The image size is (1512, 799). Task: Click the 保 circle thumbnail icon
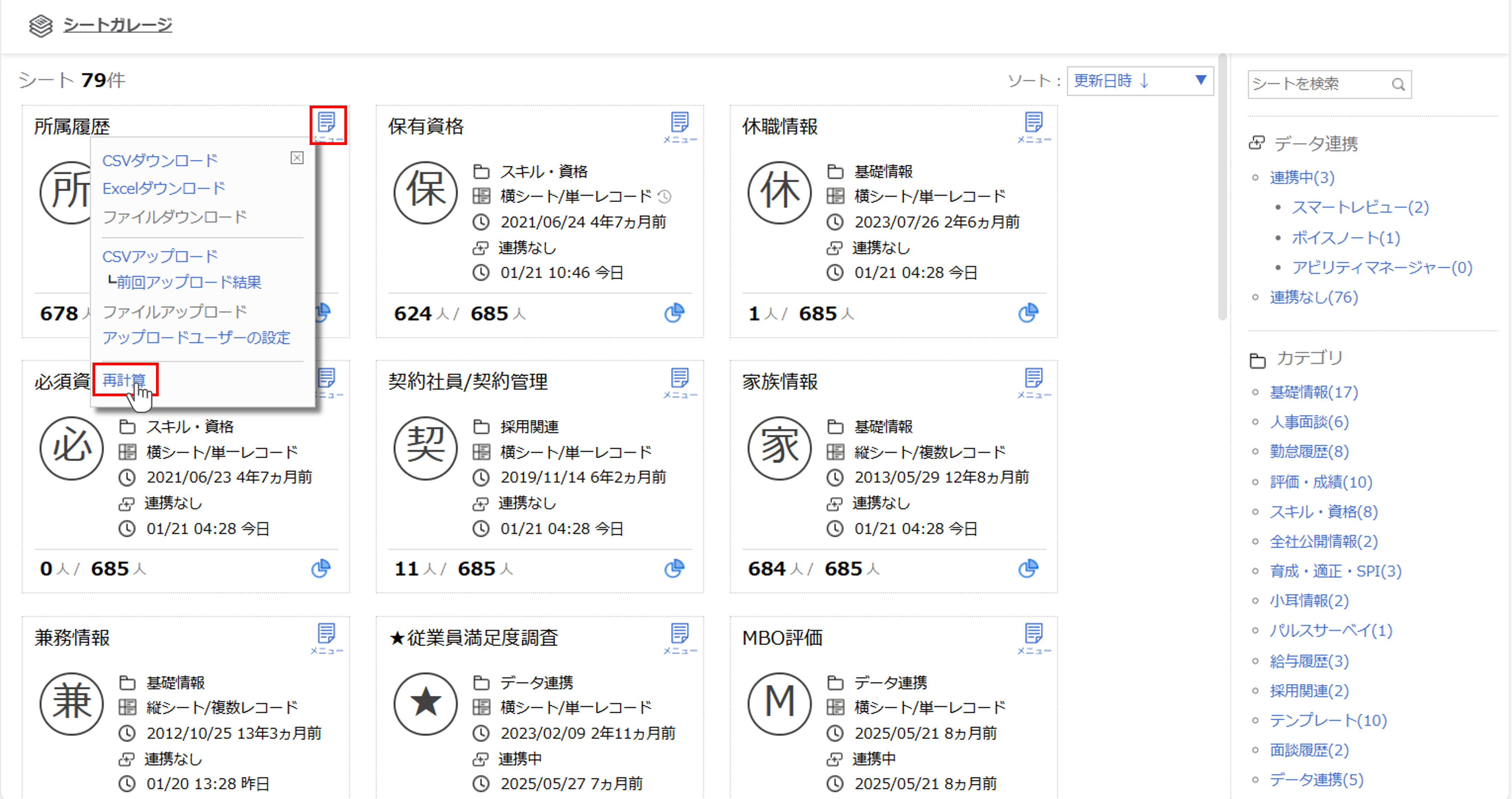pos(425,192)
